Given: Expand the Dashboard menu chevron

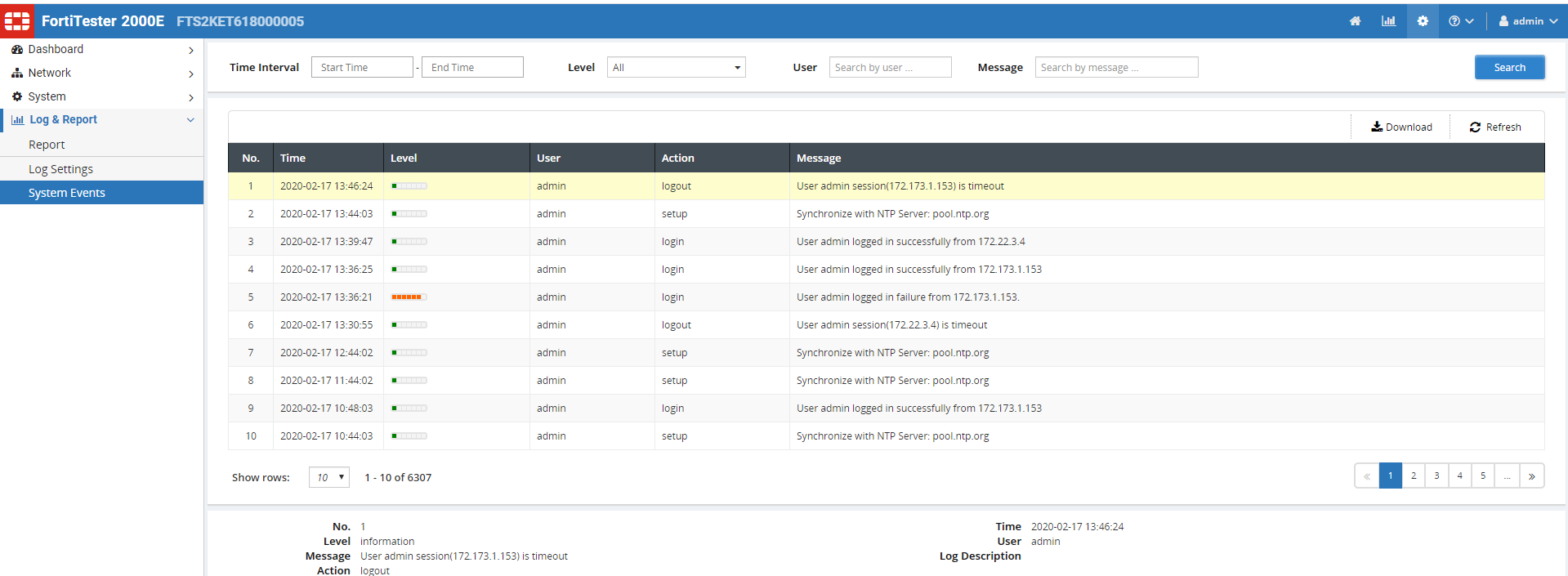Looking at the screenshot, I should coord(191,50).
